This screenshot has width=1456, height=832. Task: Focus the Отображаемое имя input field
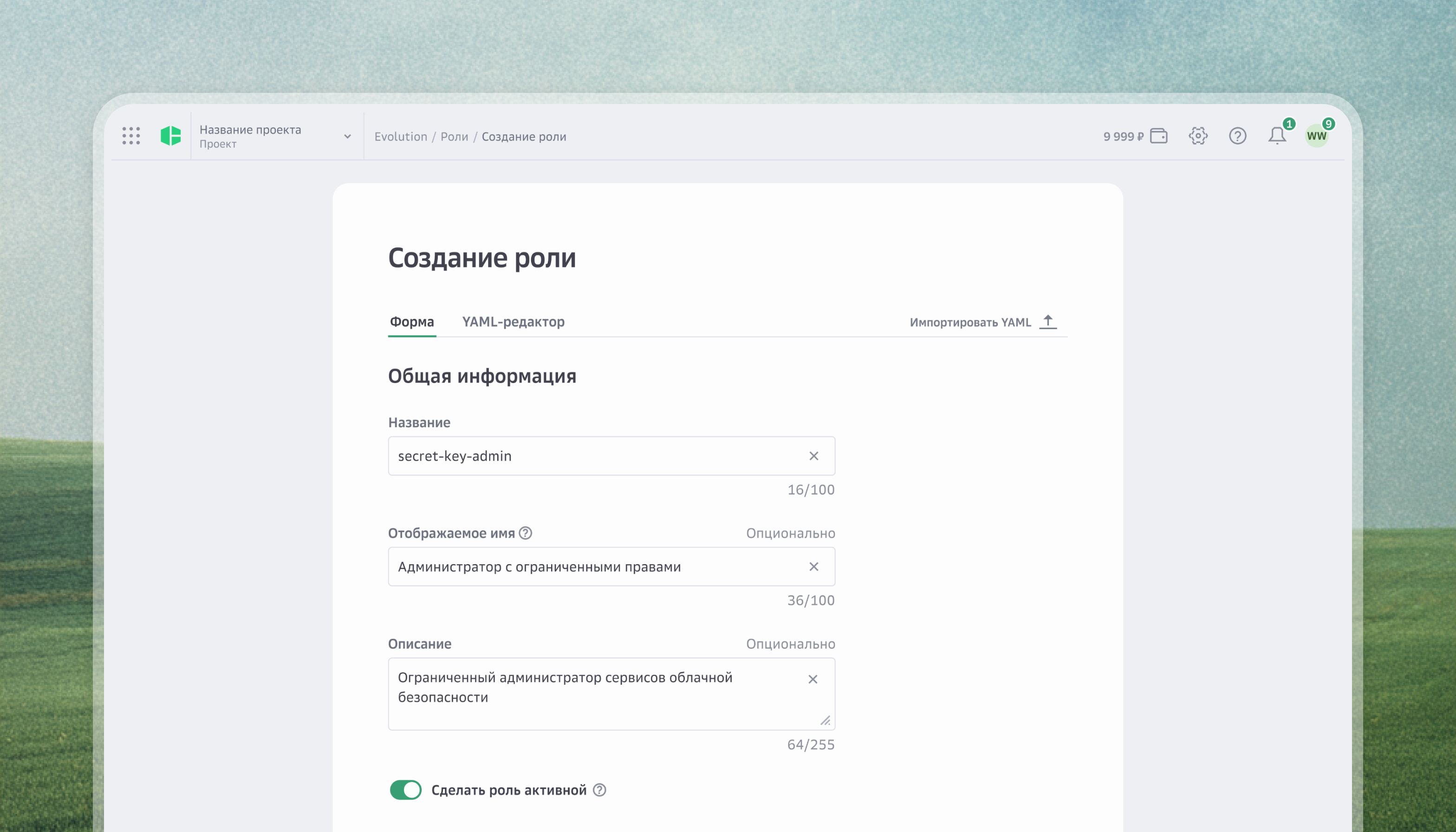click(x=611, y=567)
